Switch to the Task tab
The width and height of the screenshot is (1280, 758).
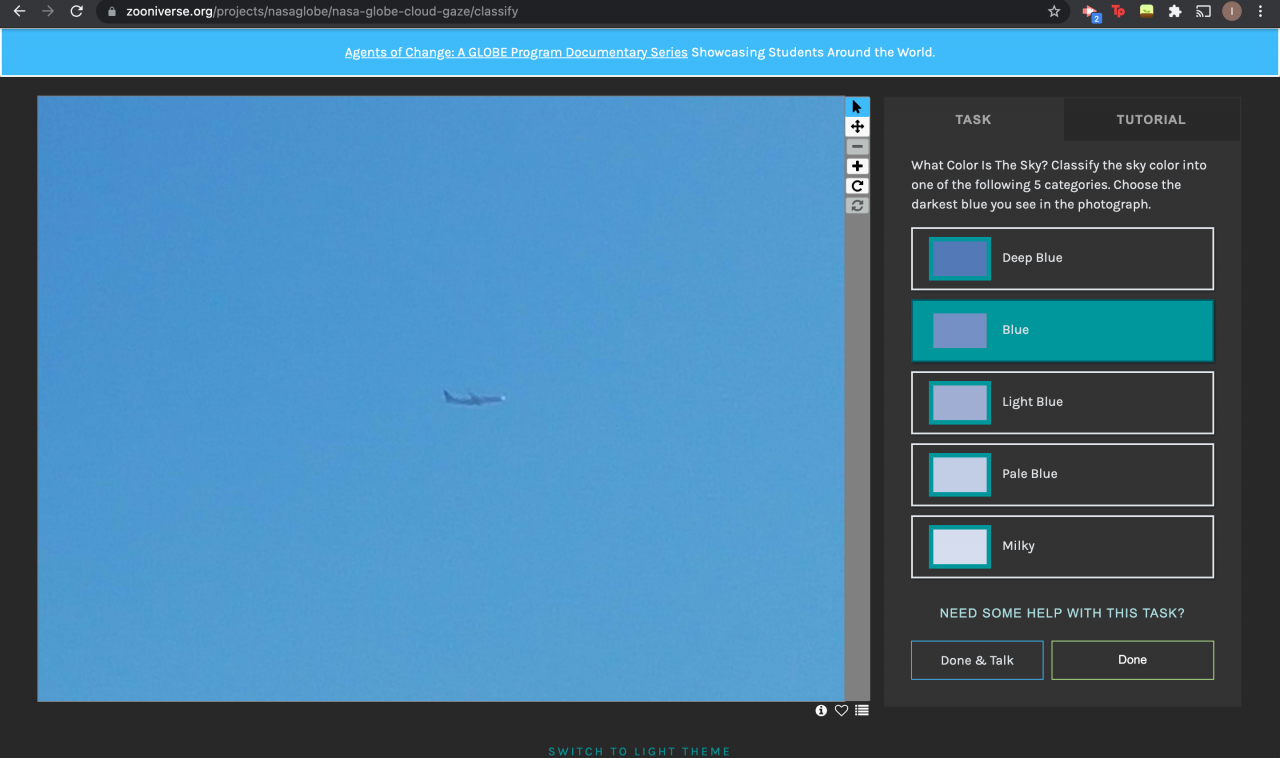pos(973,119)
